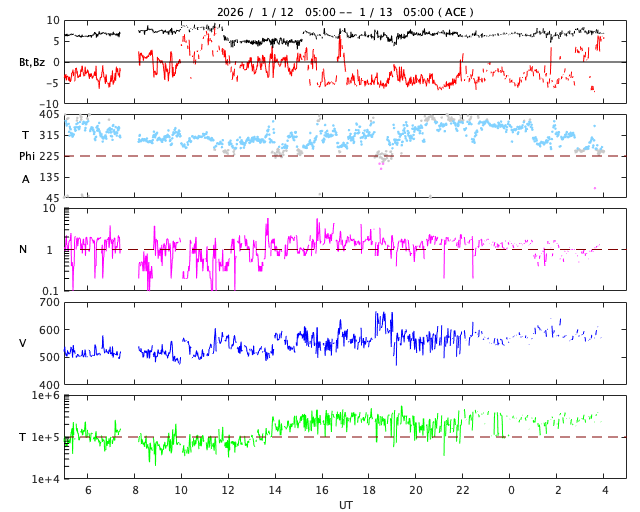
Task: Click the N density axis label
Action: pyautogui.click(x=23, y=250)
